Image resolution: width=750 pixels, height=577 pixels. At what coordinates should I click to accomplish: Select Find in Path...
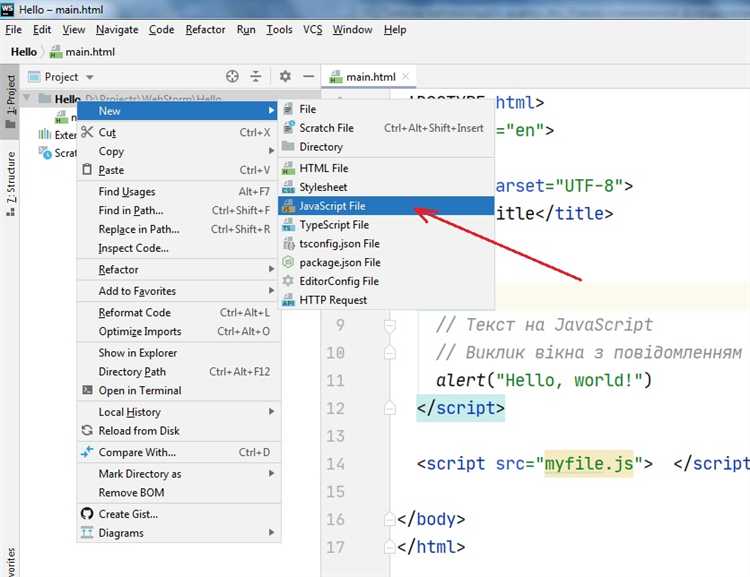[179, 210]
